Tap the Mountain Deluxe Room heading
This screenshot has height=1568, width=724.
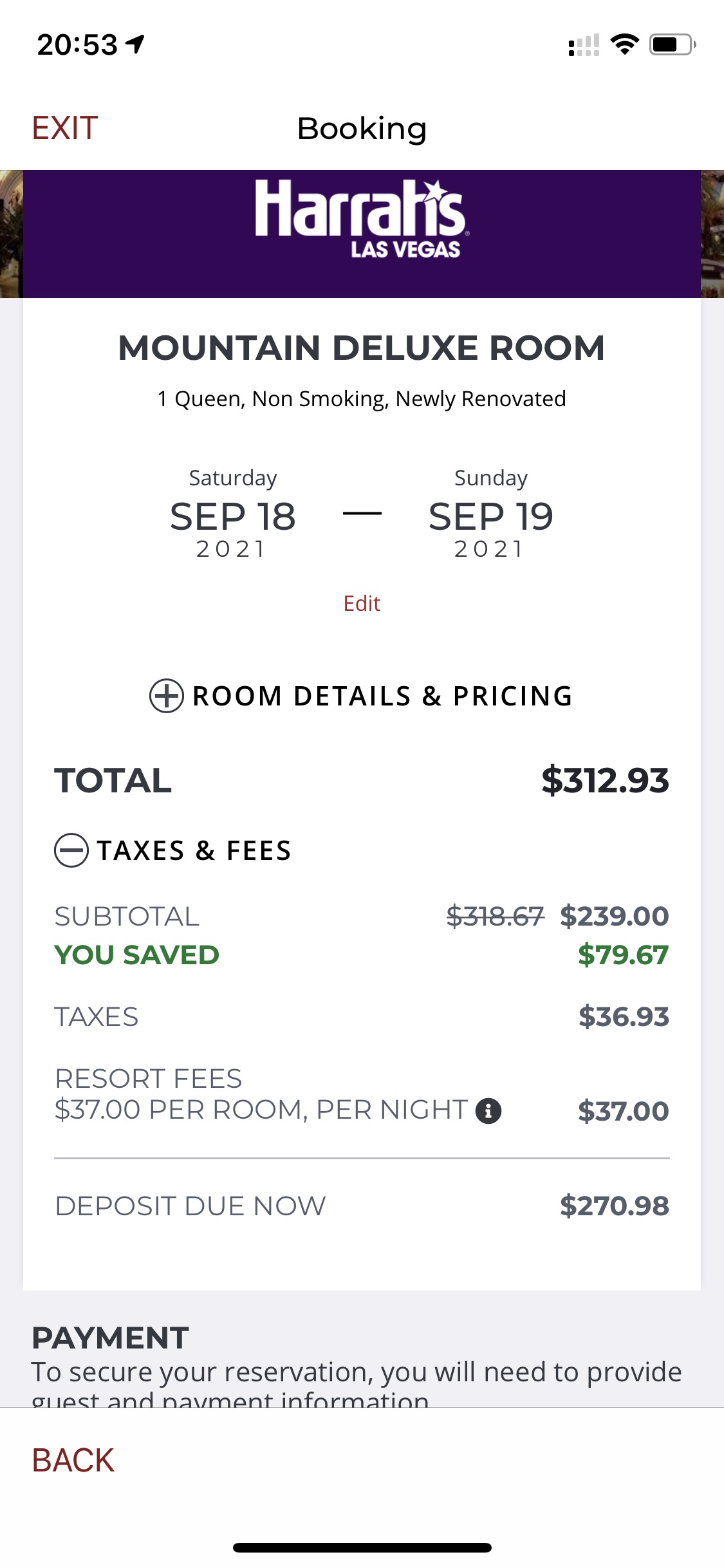[x=362, y=348]
